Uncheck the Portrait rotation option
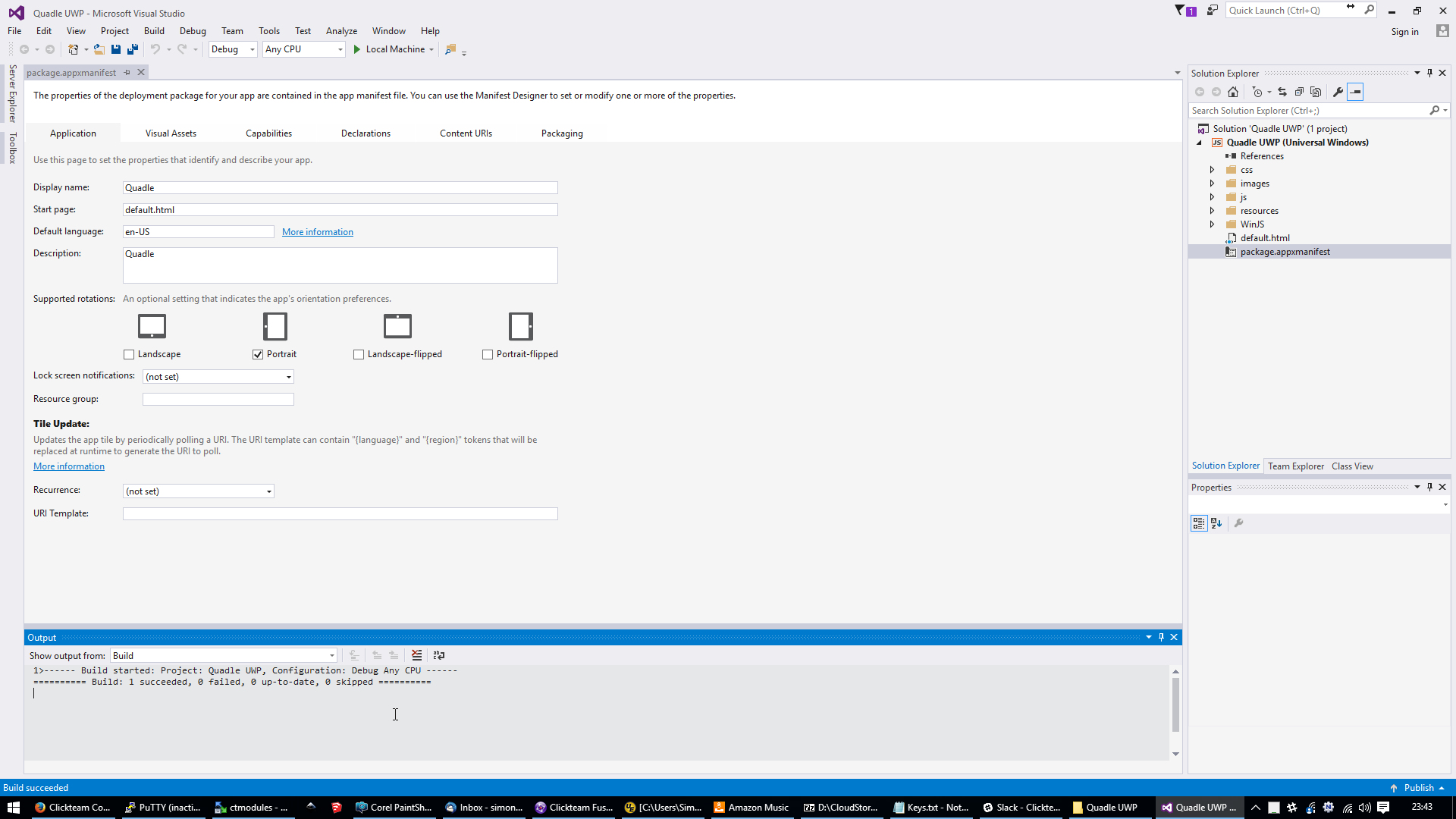 click(259, 354)
